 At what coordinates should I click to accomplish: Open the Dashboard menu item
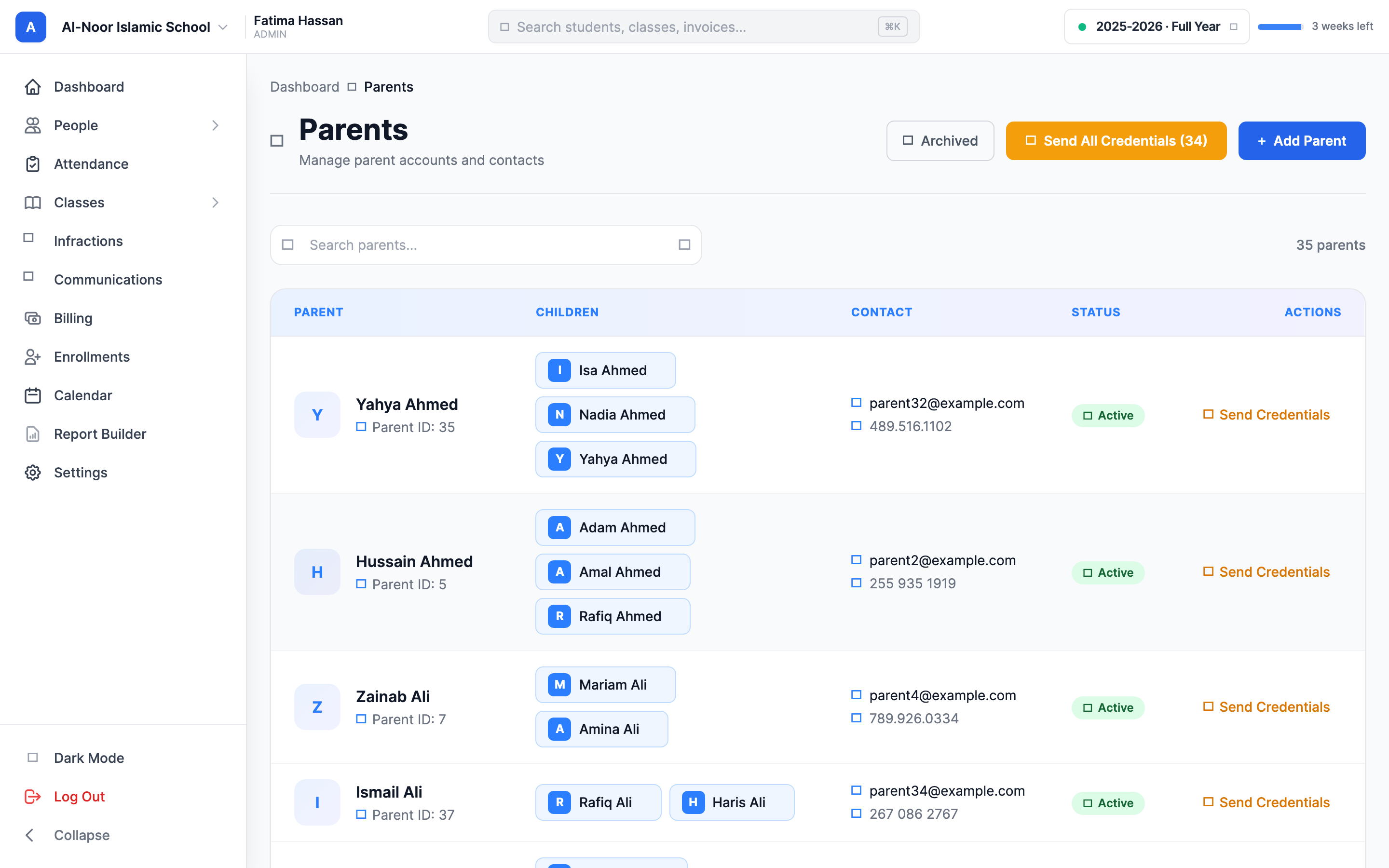(123, 87)
